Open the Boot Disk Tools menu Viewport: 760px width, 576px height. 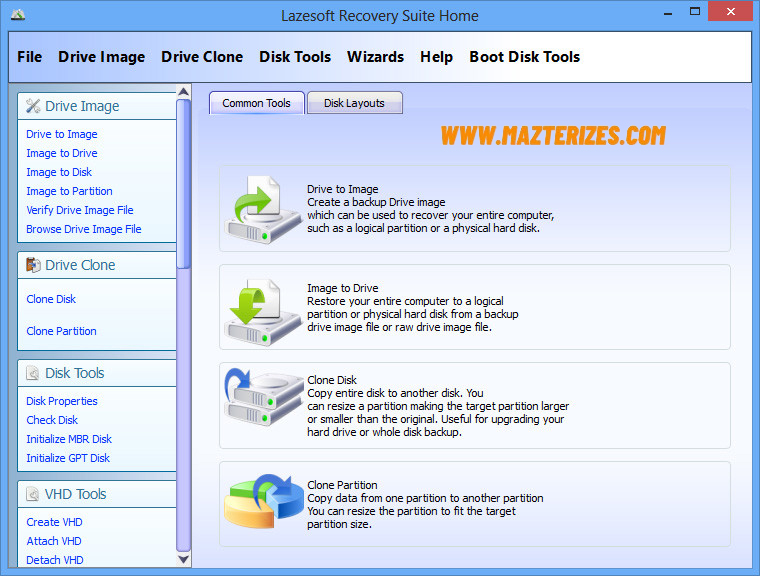[x=524, y=57]
